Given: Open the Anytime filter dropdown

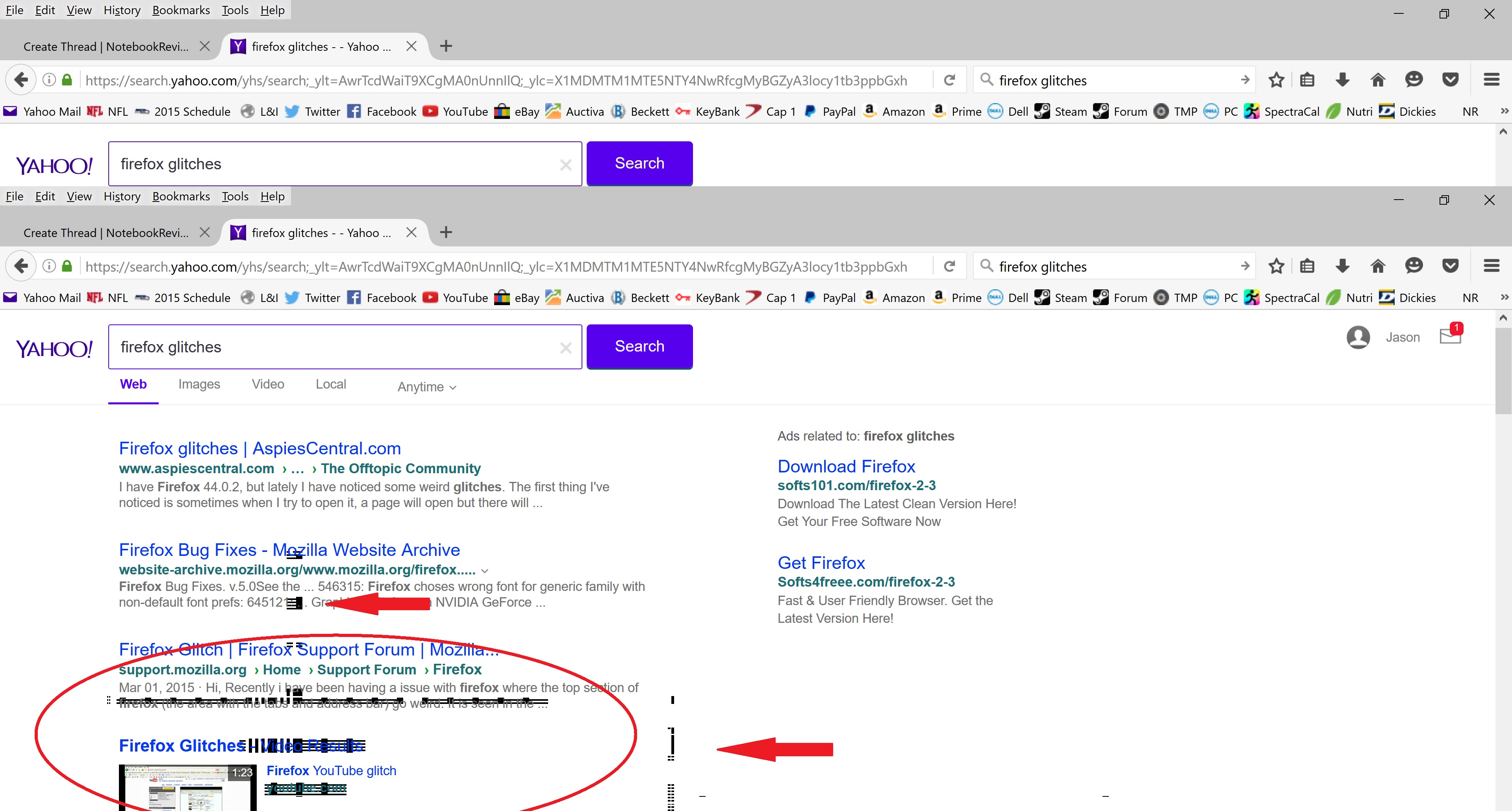Looking at the screenshot, I should point(427,387).
